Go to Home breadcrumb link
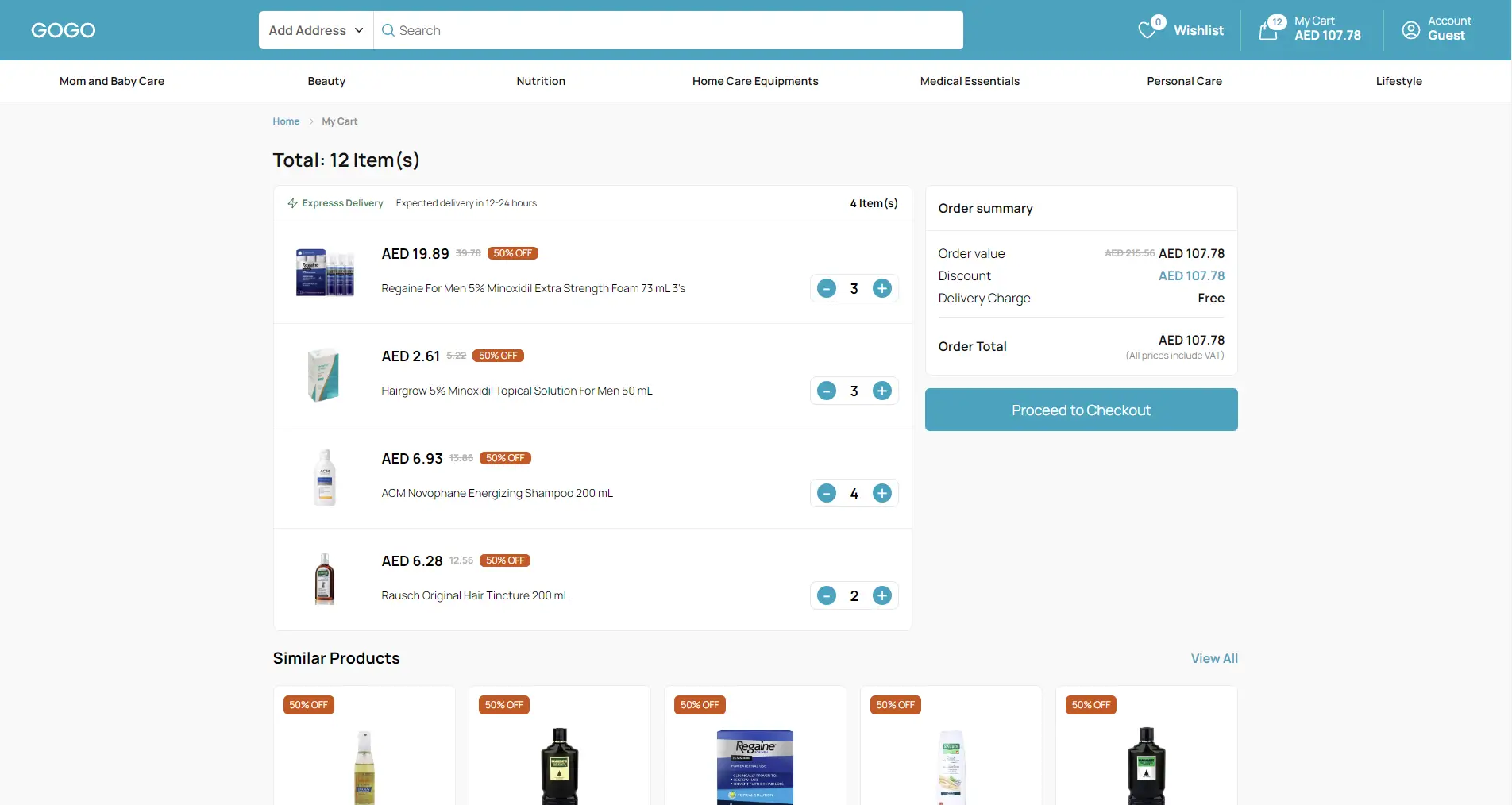The height and width of the screenshot is (805, 1512). tap(286, 121)
